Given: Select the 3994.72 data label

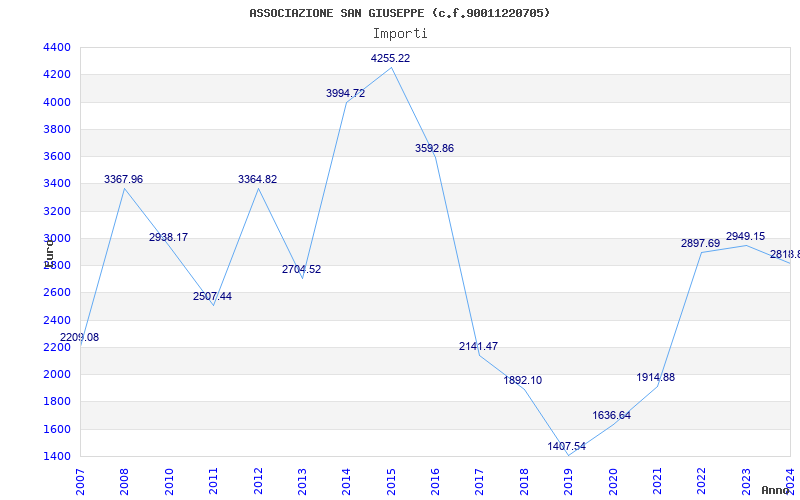Looking at the screenshot, I should (345, 93).
